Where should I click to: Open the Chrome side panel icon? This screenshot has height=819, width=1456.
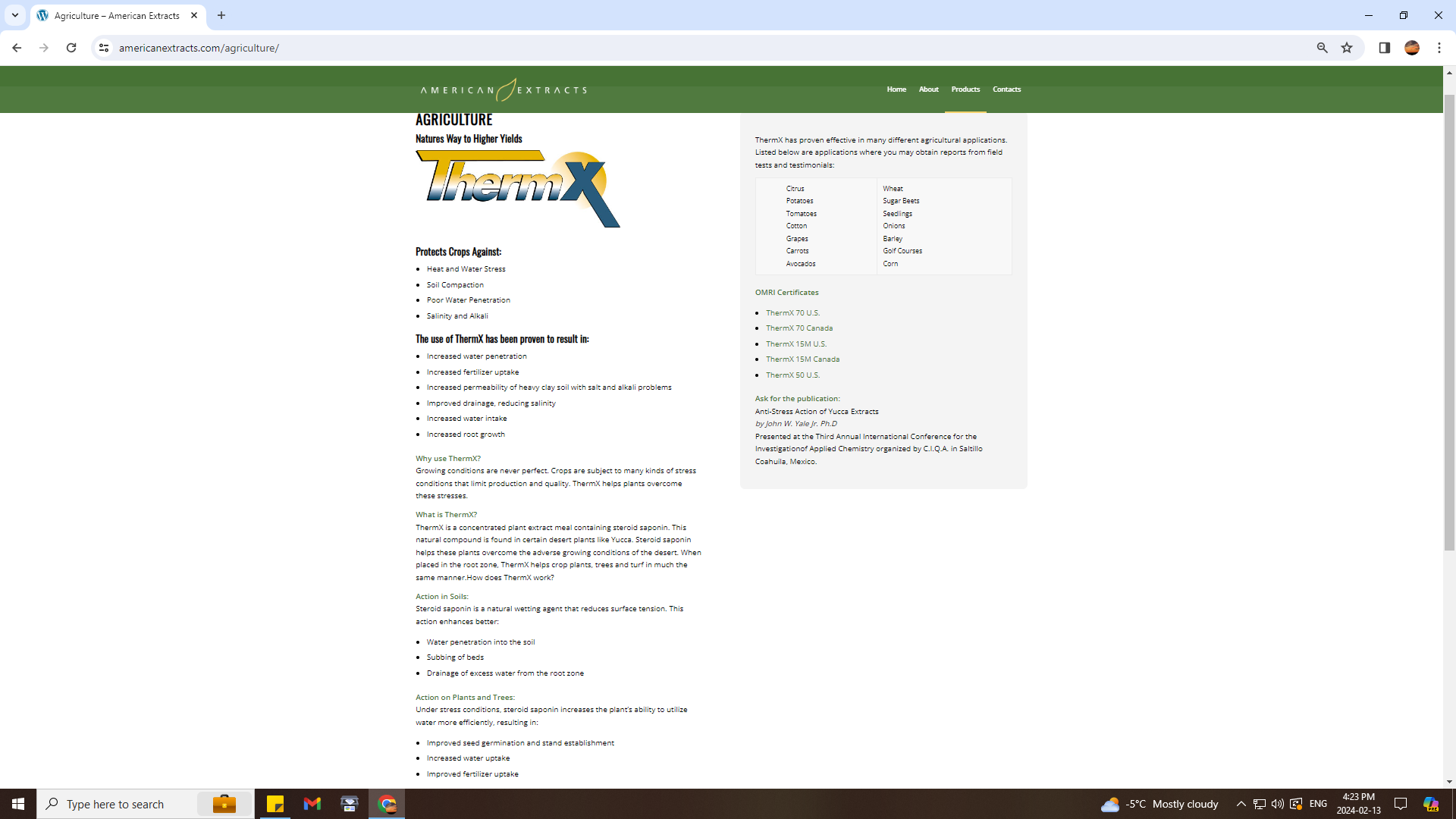click(1384, 48)
